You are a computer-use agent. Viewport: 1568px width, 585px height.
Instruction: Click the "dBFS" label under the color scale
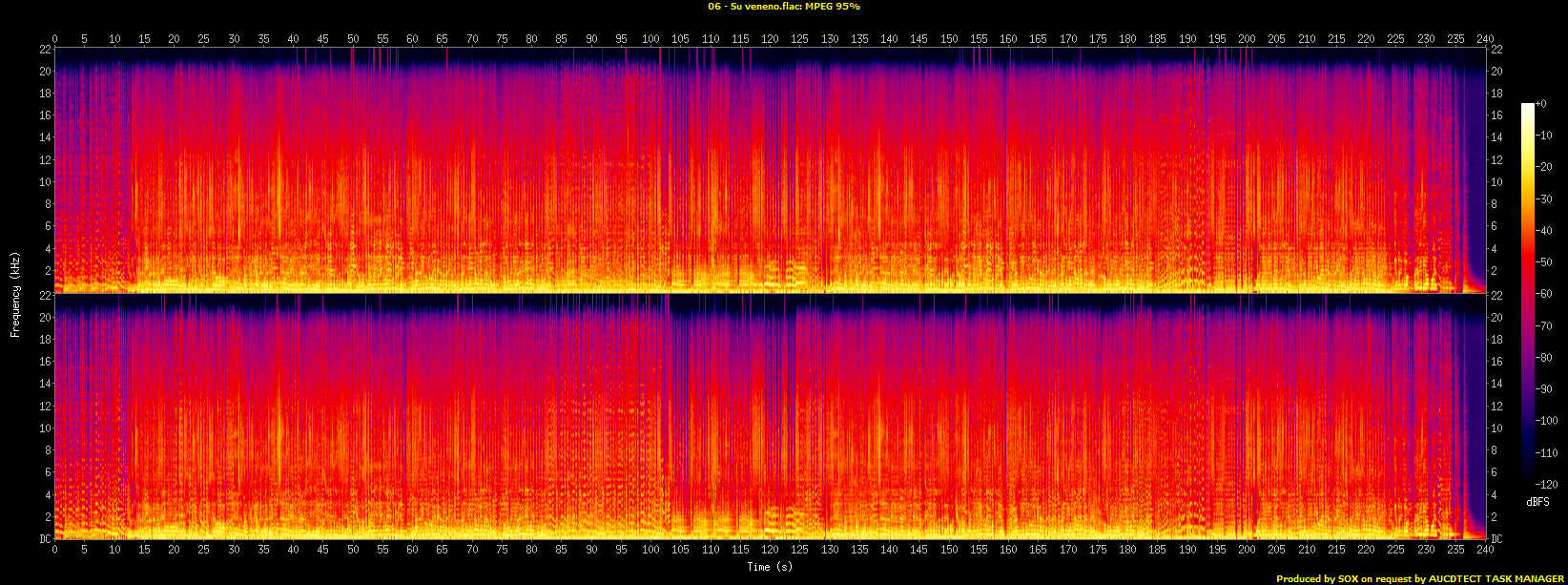point(1537,501)
